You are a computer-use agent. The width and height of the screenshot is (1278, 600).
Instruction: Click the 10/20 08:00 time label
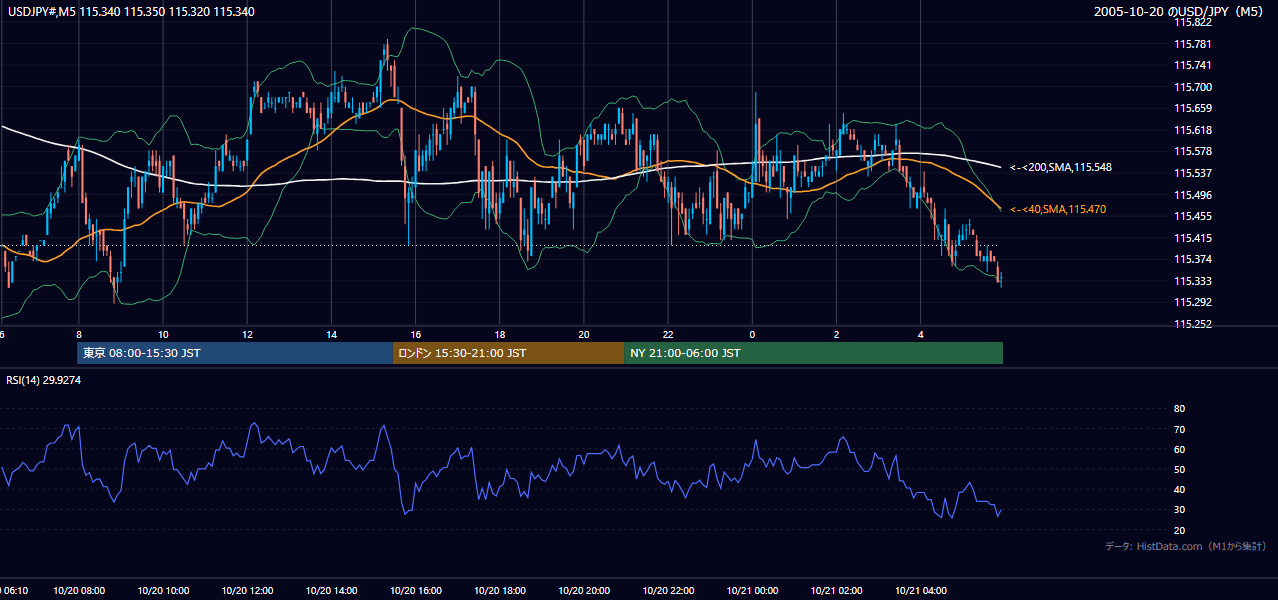point(79,591)
